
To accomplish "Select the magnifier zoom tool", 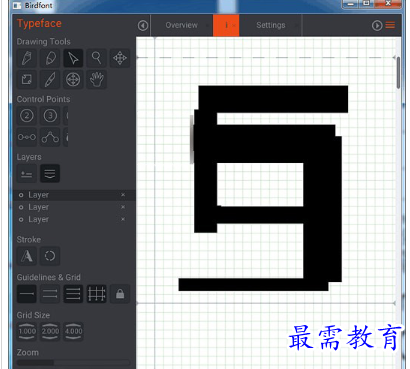I will [97, 58].
